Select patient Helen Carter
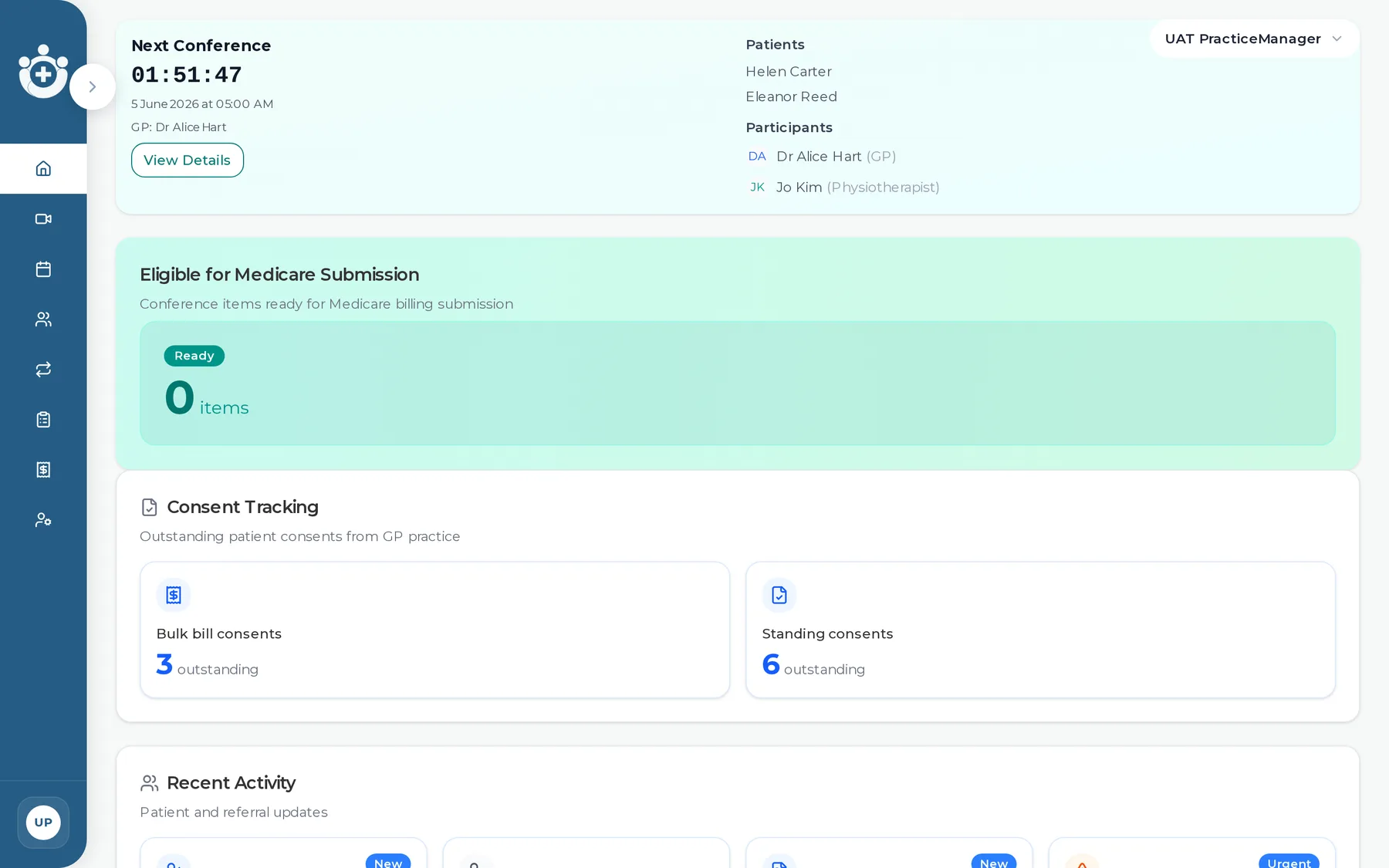1389x868 pixels. pos(789,72)
